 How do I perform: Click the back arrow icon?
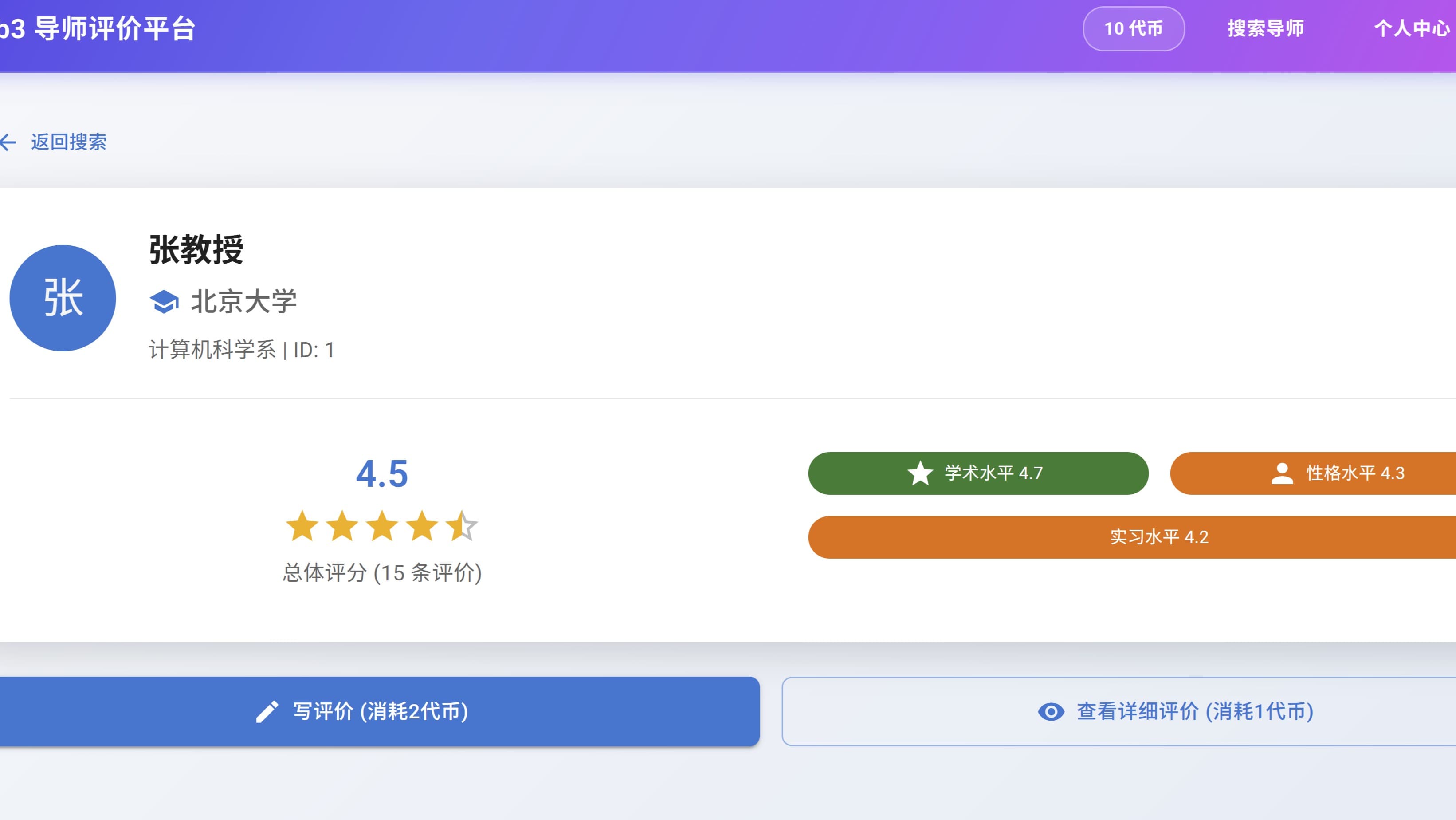click(8, 142)
